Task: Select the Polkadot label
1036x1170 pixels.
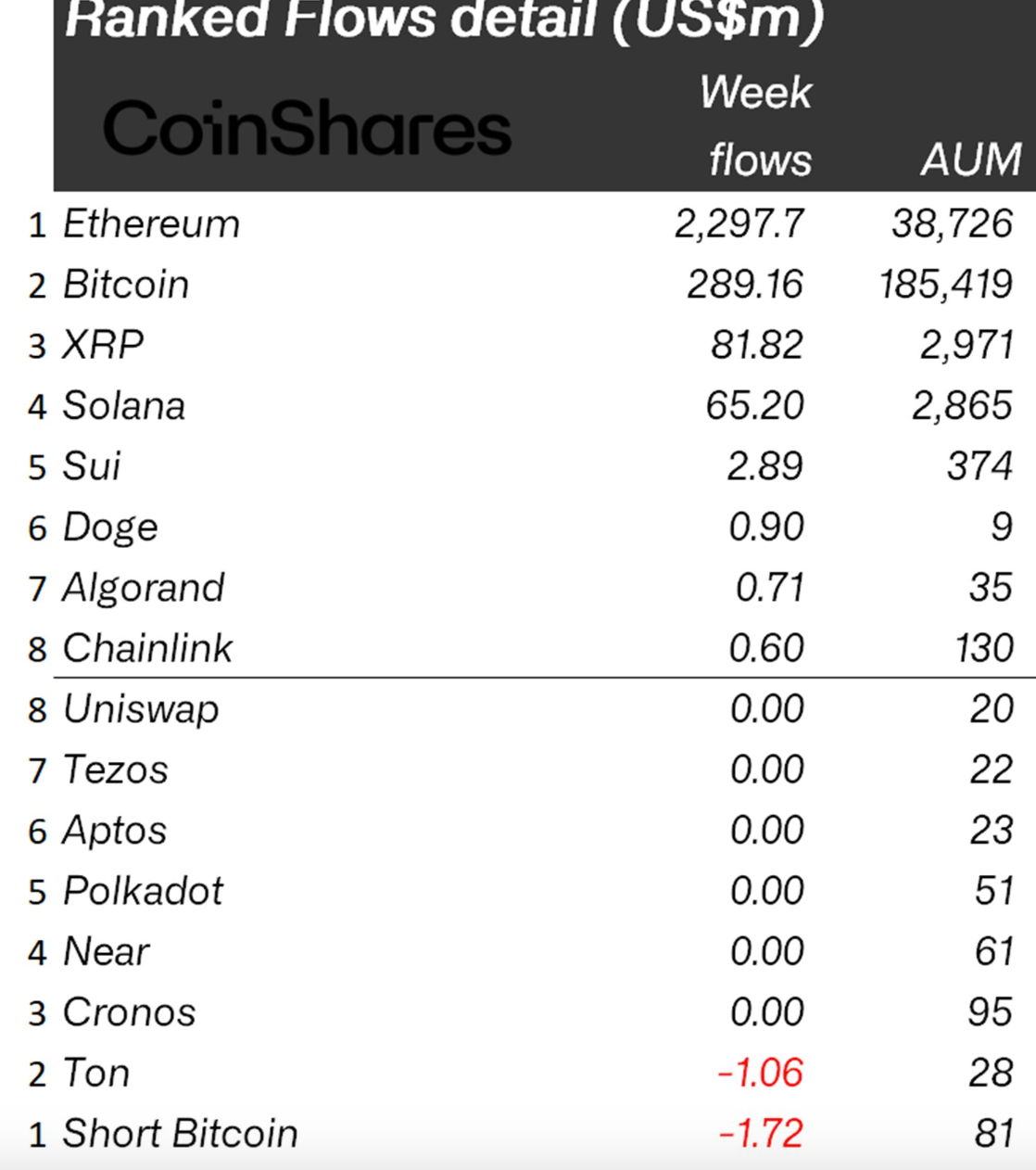Action: [143, 891]
